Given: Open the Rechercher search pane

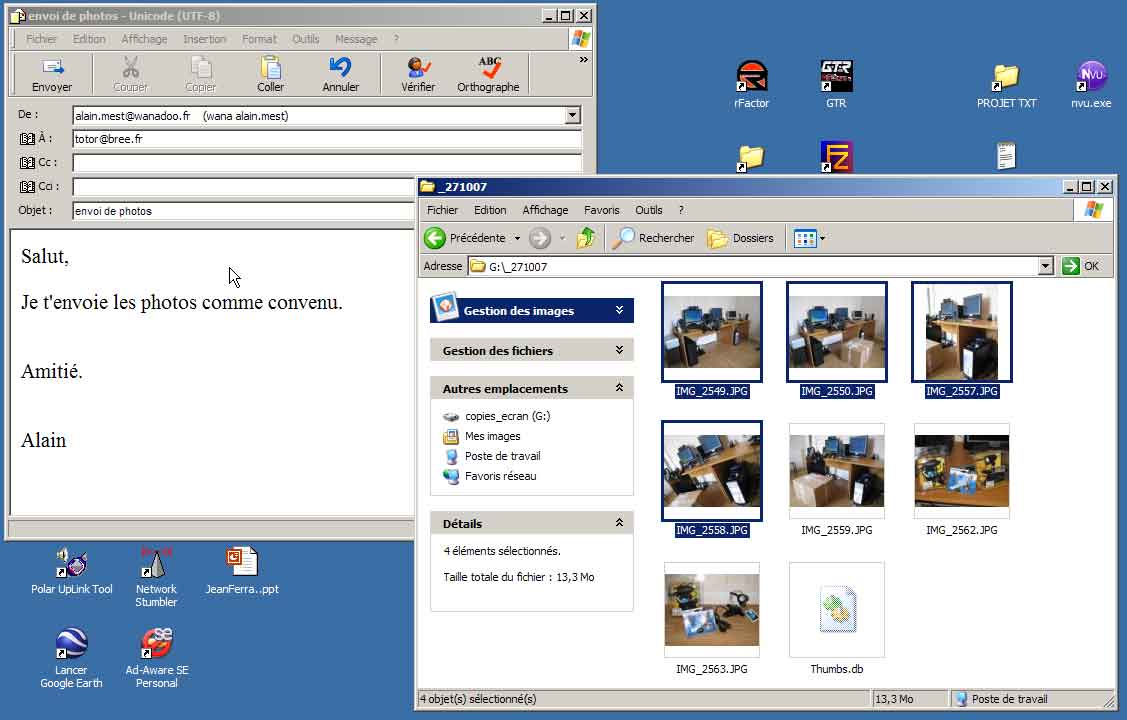Looking at the screenshot, I should pos(653,238).
